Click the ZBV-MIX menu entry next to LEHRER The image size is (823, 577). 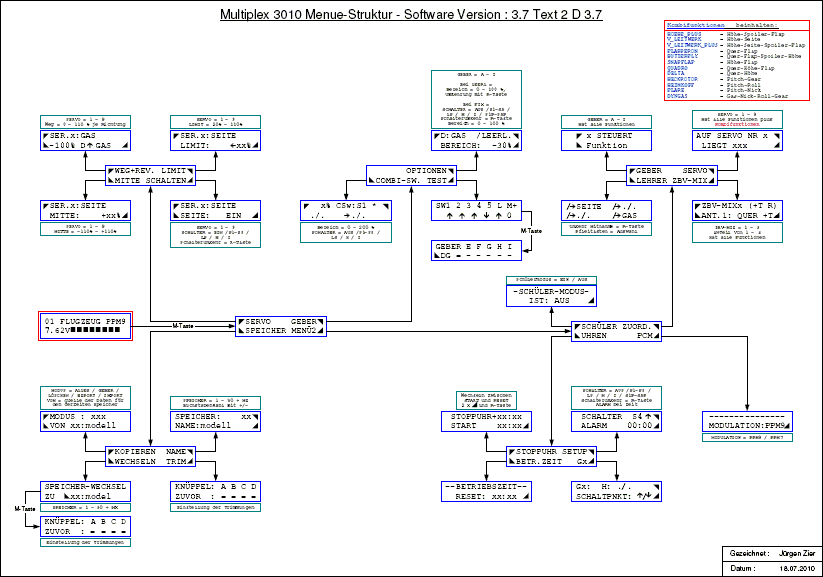click(x=690, y=181)
